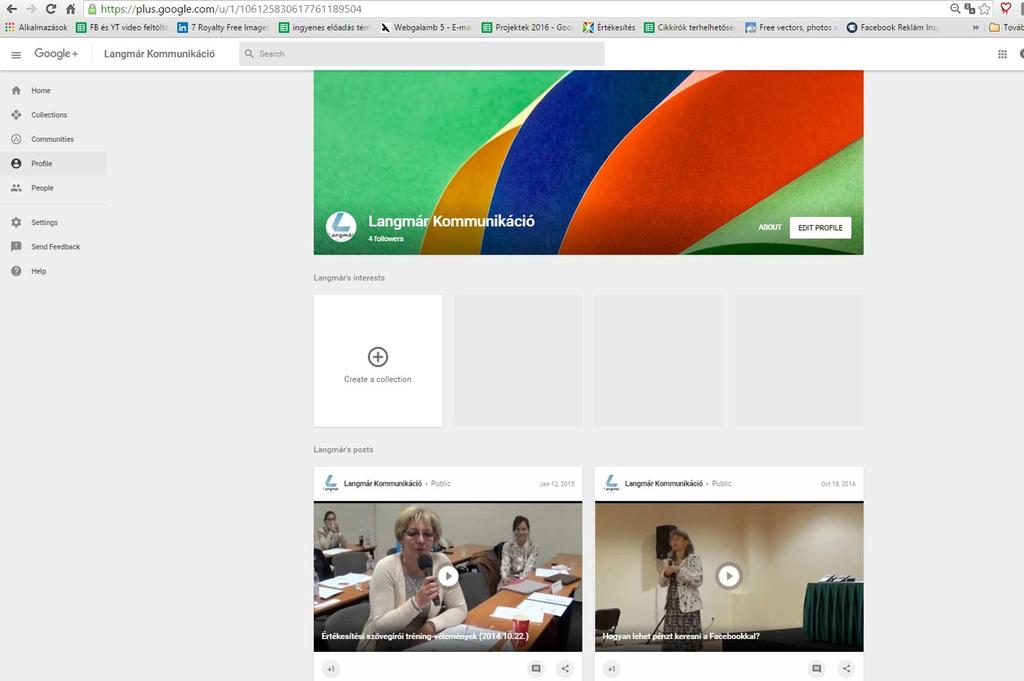
Task: Reload the page with refresh icon
Action: pos(51,9)
